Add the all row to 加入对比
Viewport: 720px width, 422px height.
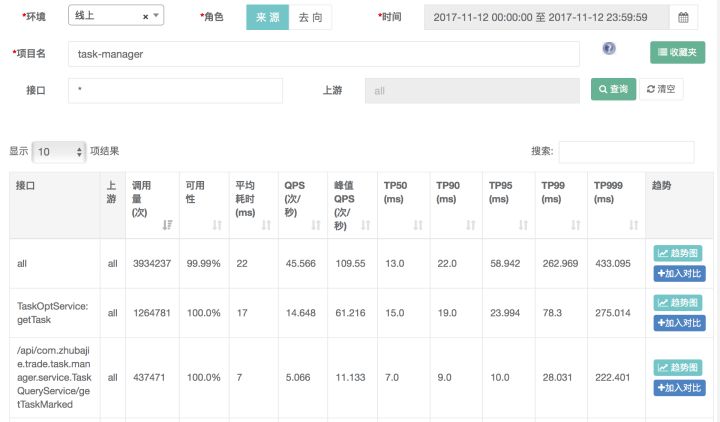pos(678,273)
